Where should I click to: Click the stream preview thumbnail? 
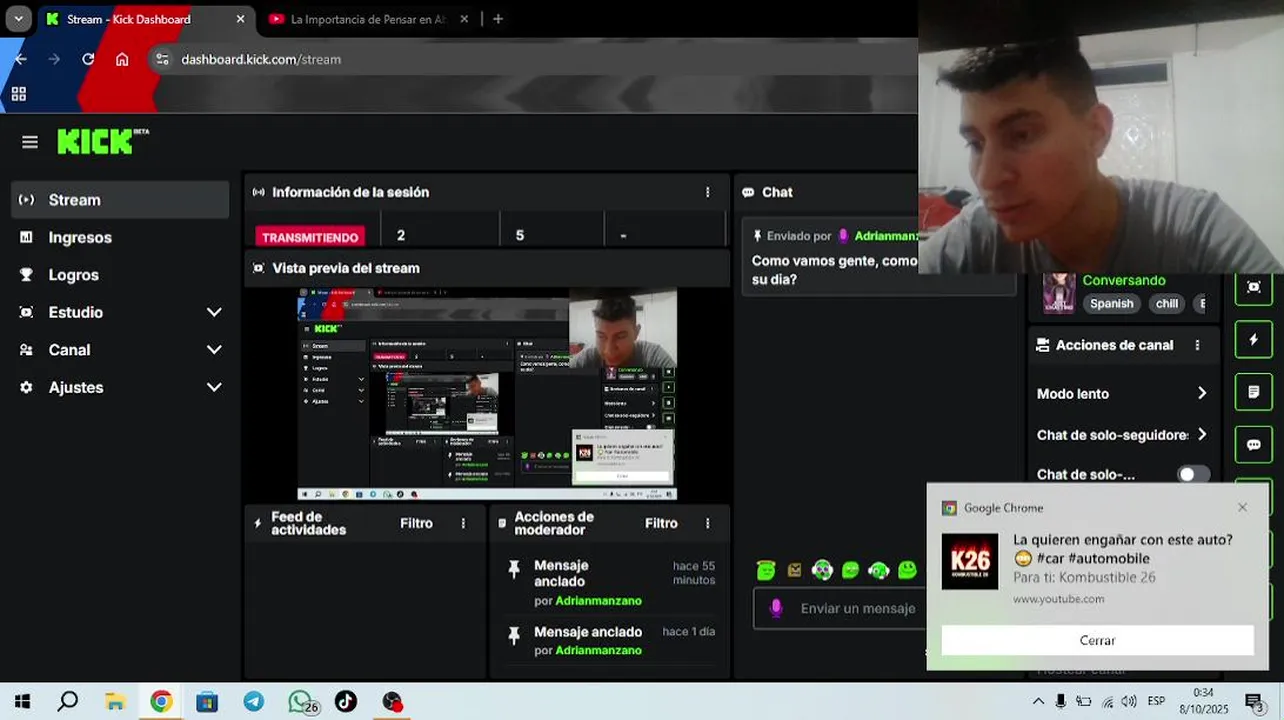[x=487, y=394]
